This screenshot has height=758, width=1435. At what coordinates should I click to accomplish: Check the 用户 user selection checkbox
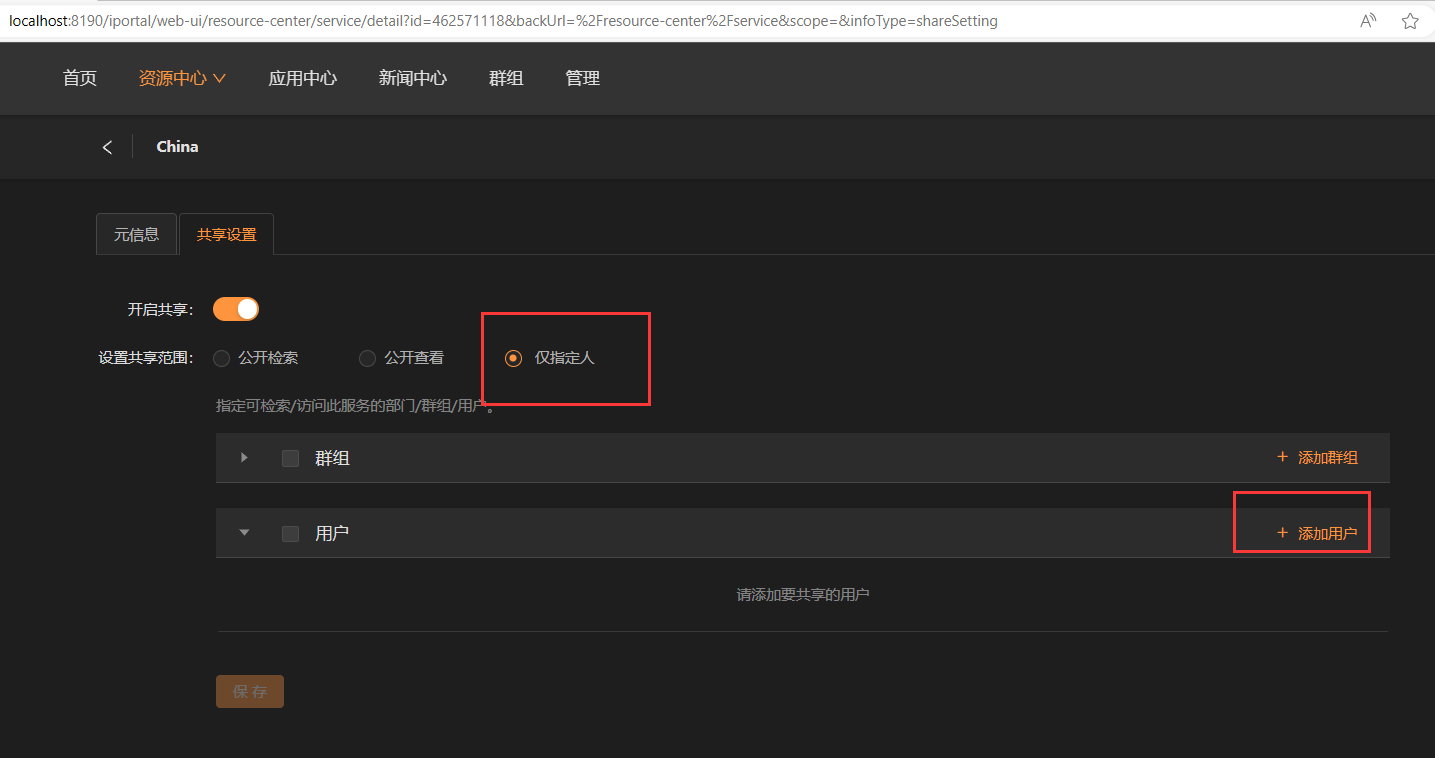(290, 532)
